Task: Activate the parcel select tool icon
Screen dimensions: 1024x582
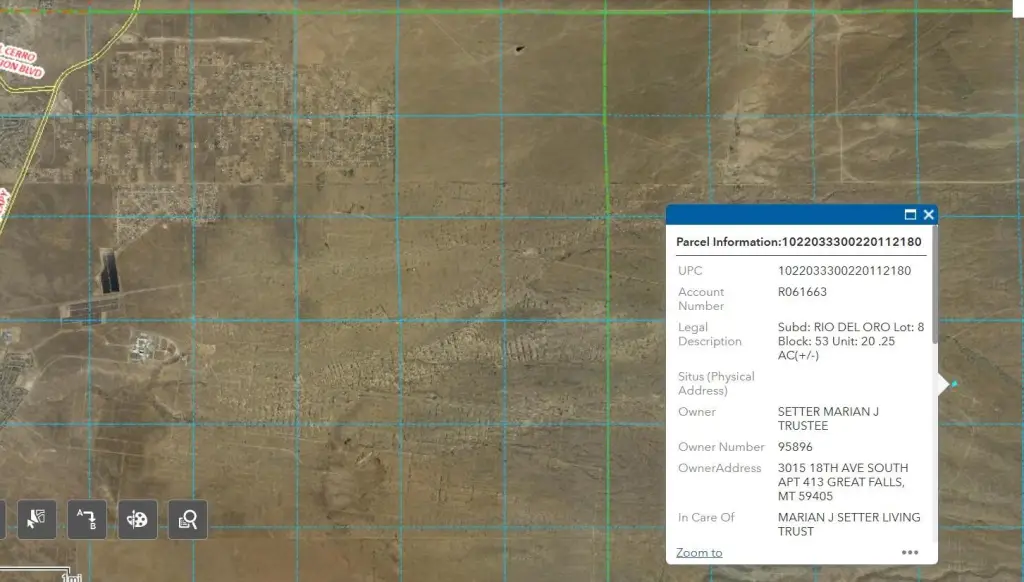Action: (37, 519)
